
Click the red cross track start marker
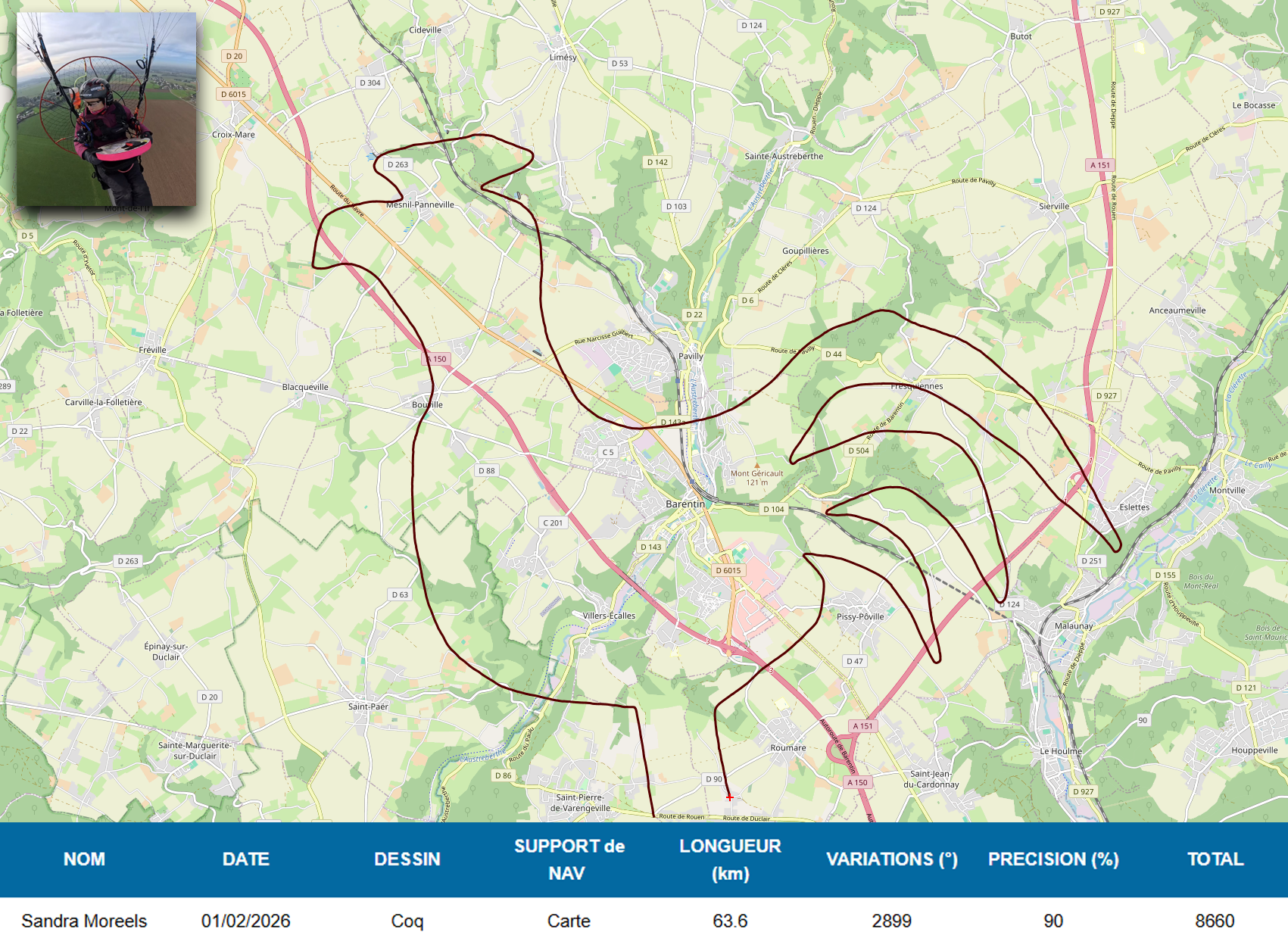(729, 797)
